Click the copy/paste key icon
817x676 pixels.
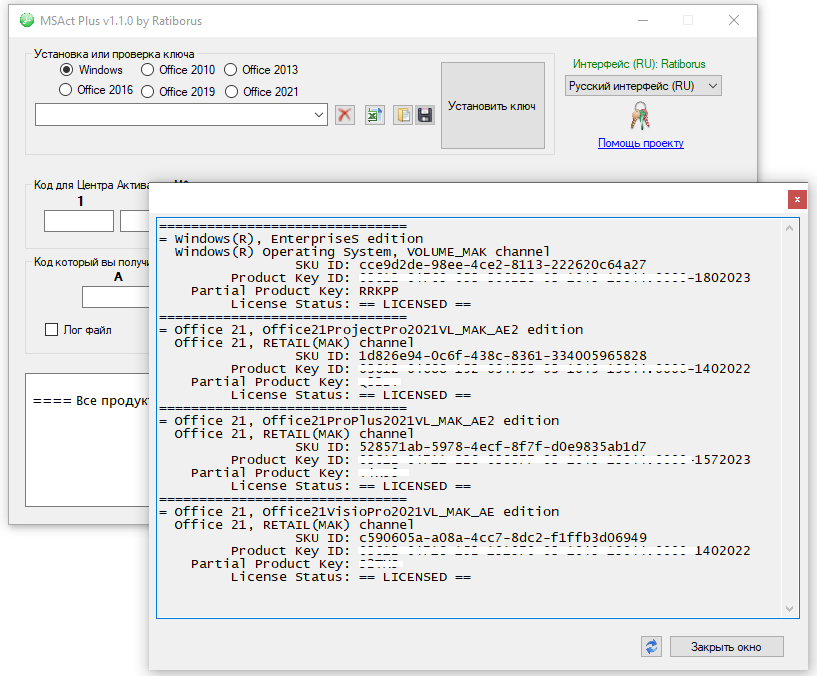pyautogui.click(x=403, y=115)
